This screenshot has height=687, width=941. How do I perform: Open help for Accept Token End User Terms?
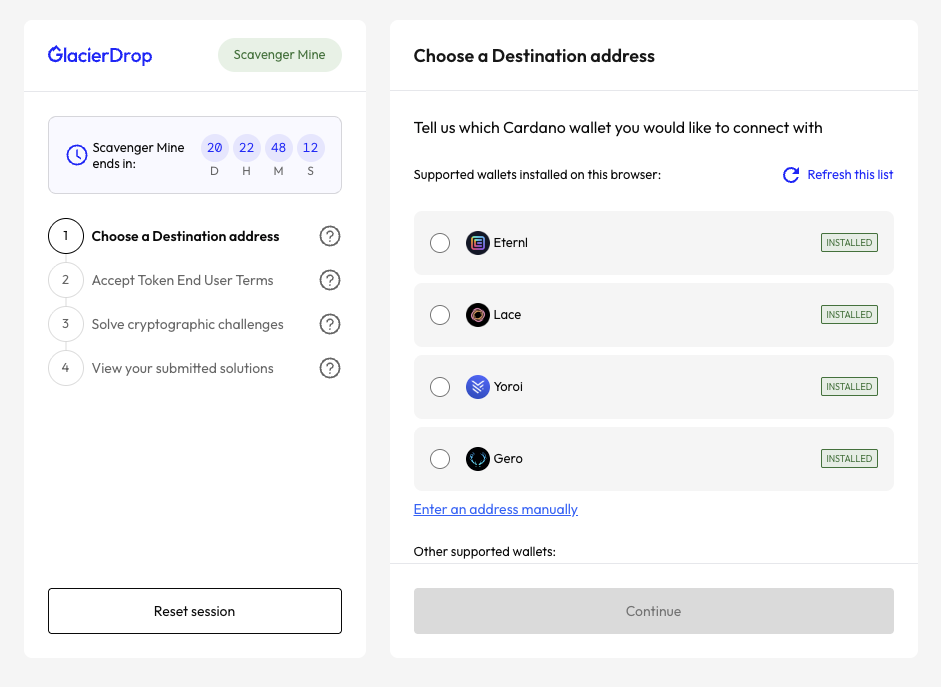[330, 281]
